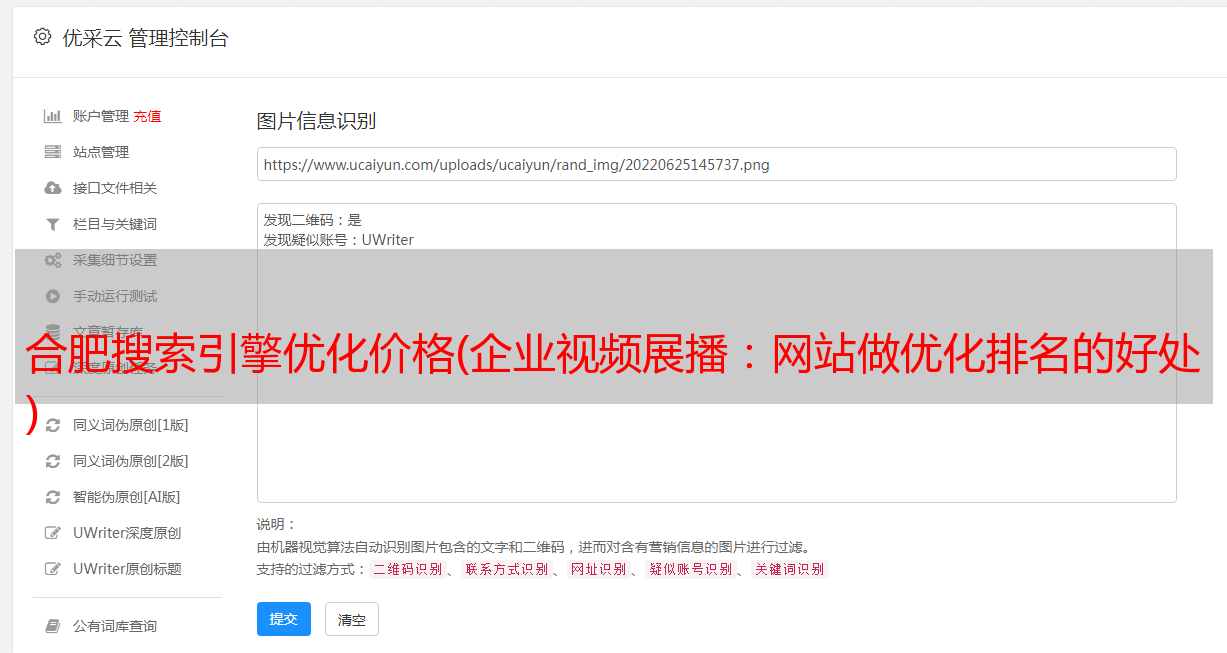Image resolution: width=1227 pixels, height=653 pixels.
Task: Open the 站点管理 menu item
Action: [101, 152]
